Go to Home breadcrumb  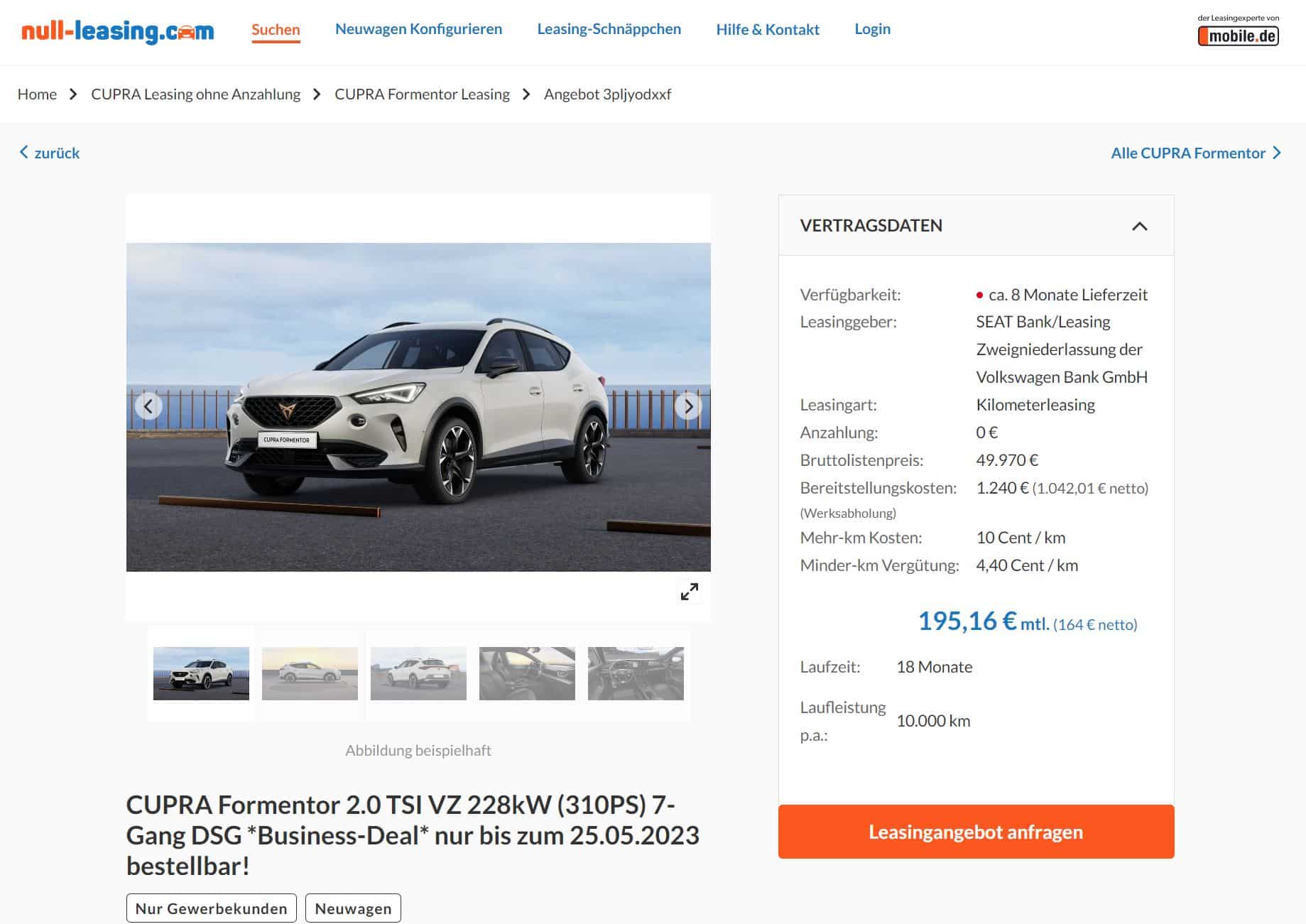pyautogui.click(x=37, y=94)
